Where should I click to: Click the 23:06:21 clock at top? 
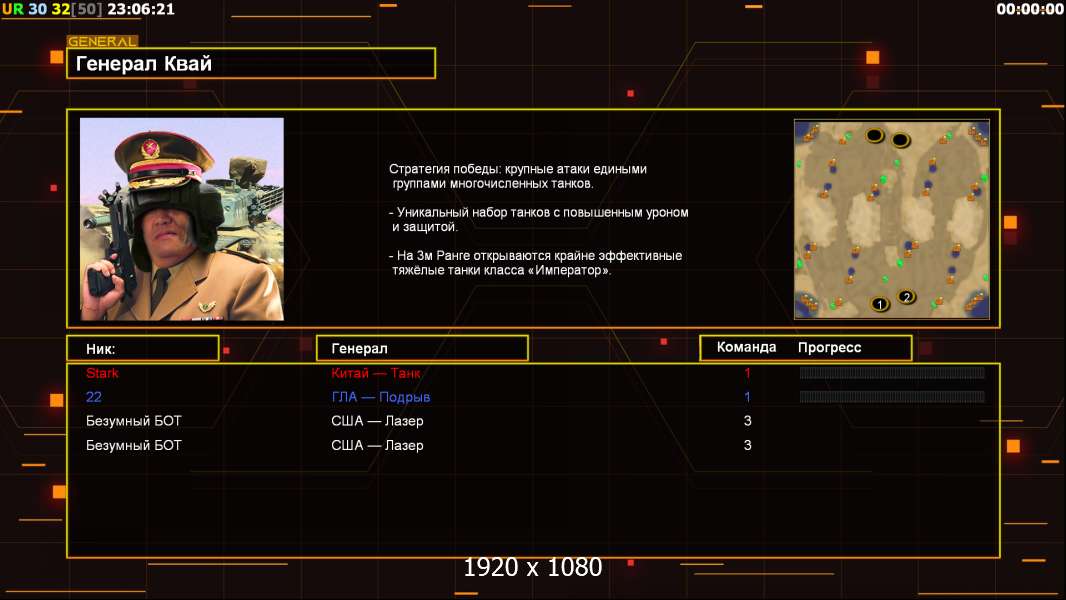click(x=141, y=9)
